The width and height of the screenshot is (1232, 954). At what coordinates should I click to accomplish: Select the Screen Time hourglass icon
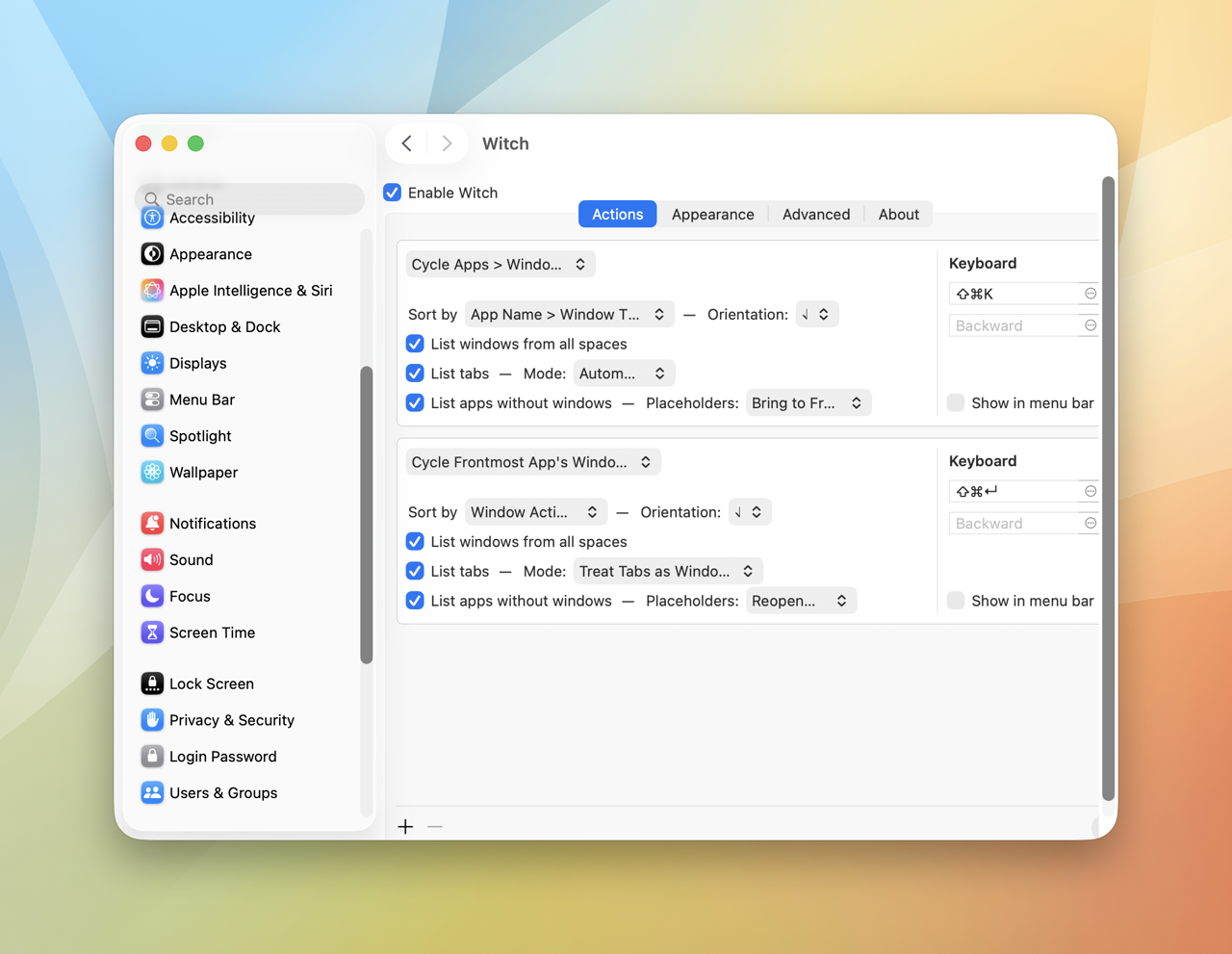click(x=152, y=632)
